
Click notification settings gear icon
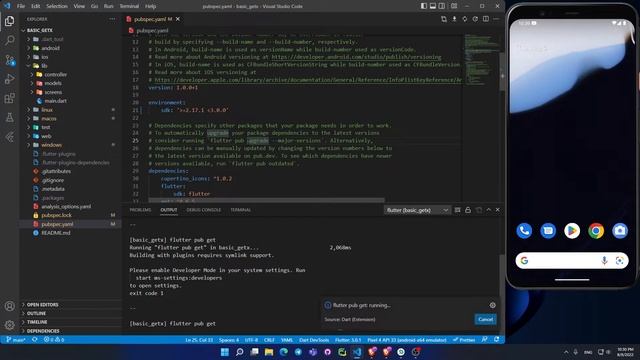pos(493,305)
